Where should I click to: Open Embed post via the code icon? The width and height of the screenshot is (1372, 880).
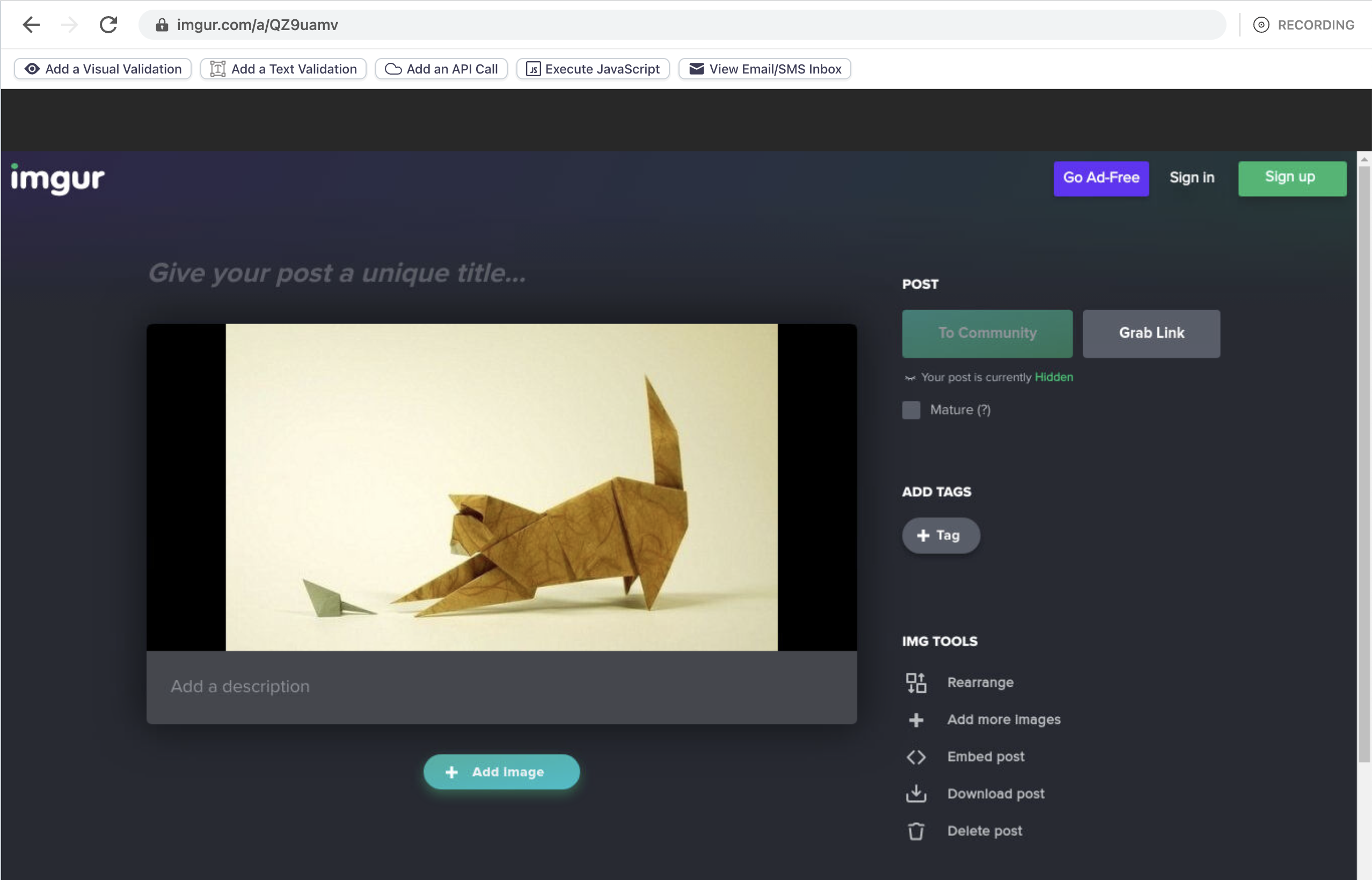pyautogui.click(x=915, y=757)
